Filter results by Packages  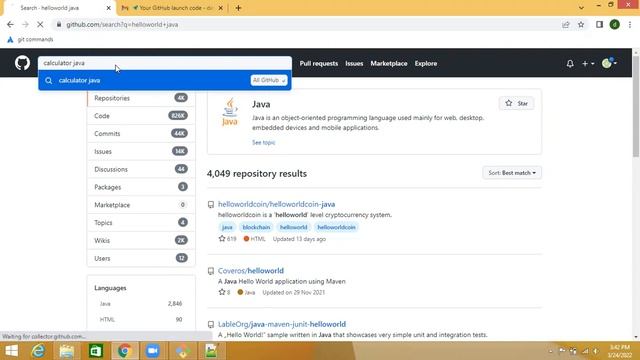141,187
